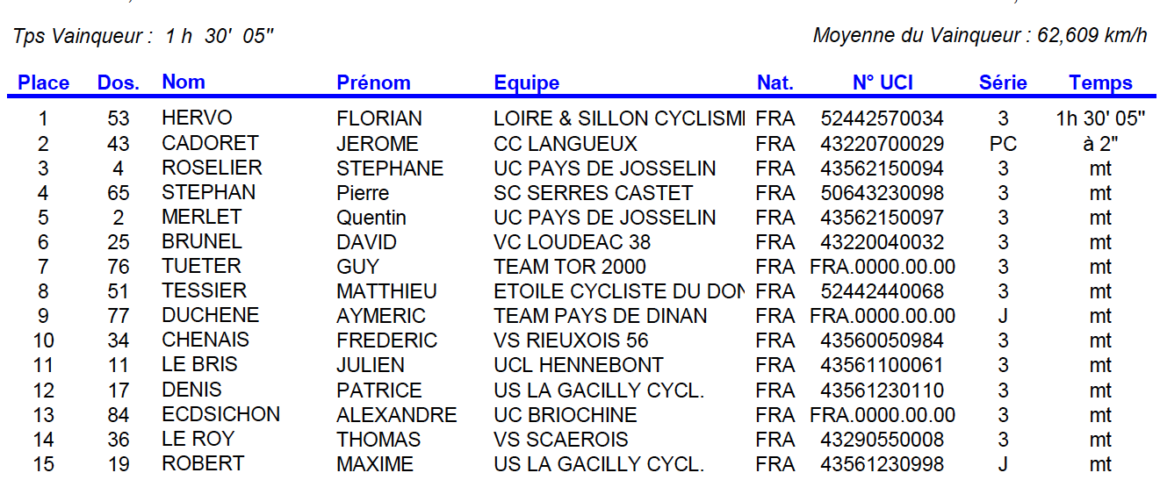The height and width of the screenshot is (480, 1160).
Task: Select the team VC LOUDEAC 38
Action: click(572, 242)
